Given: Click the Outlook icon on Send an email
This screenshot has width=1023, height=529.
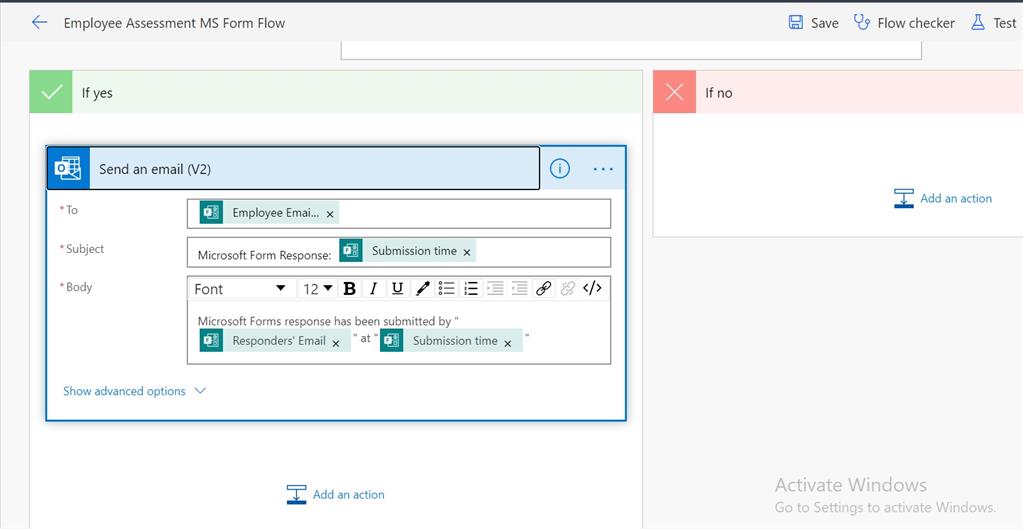Looking at the screenshot, I should coord(68,168).
